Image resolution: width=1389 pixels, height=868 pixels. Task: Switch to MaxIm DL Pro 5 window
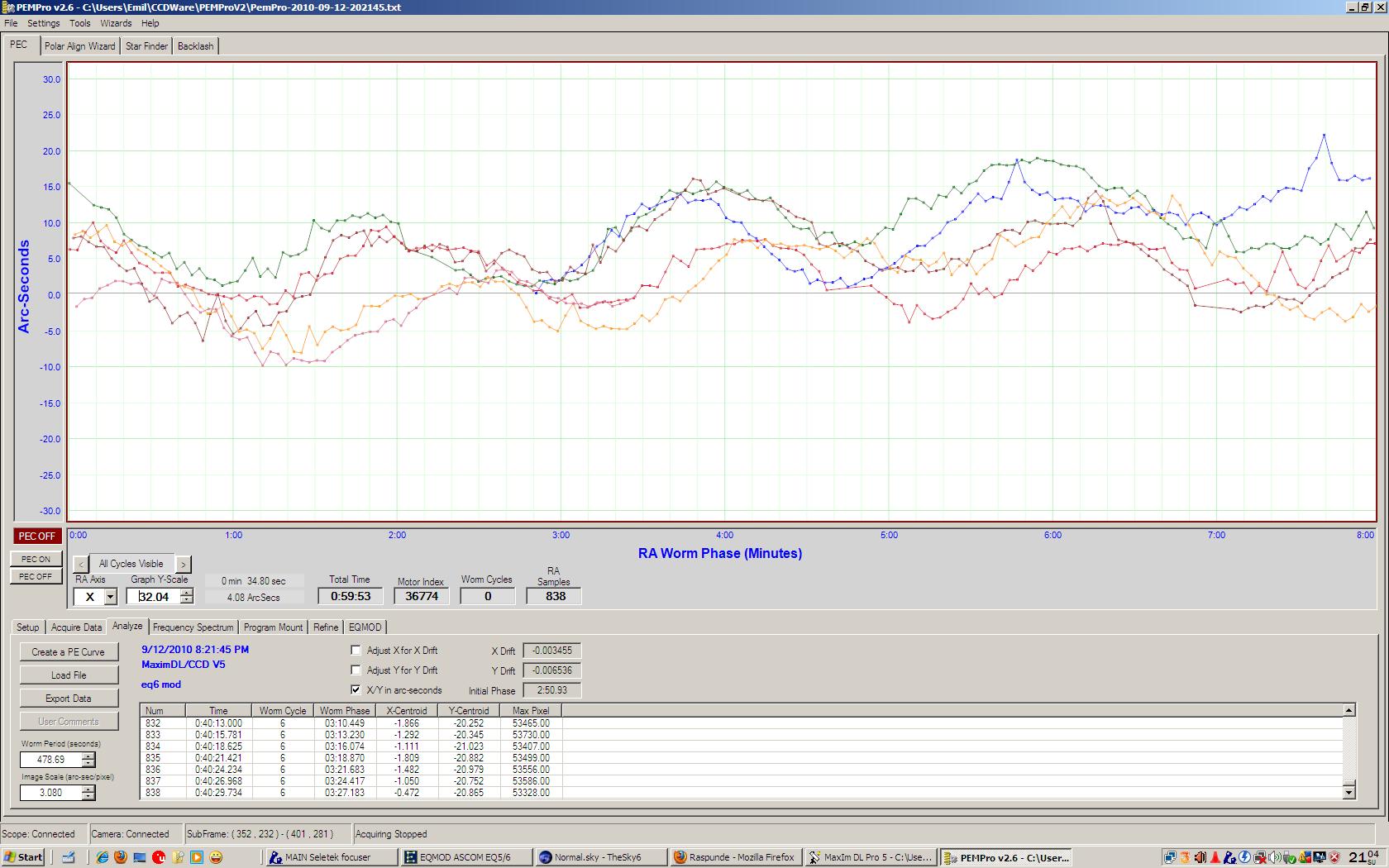click(871, 857)
